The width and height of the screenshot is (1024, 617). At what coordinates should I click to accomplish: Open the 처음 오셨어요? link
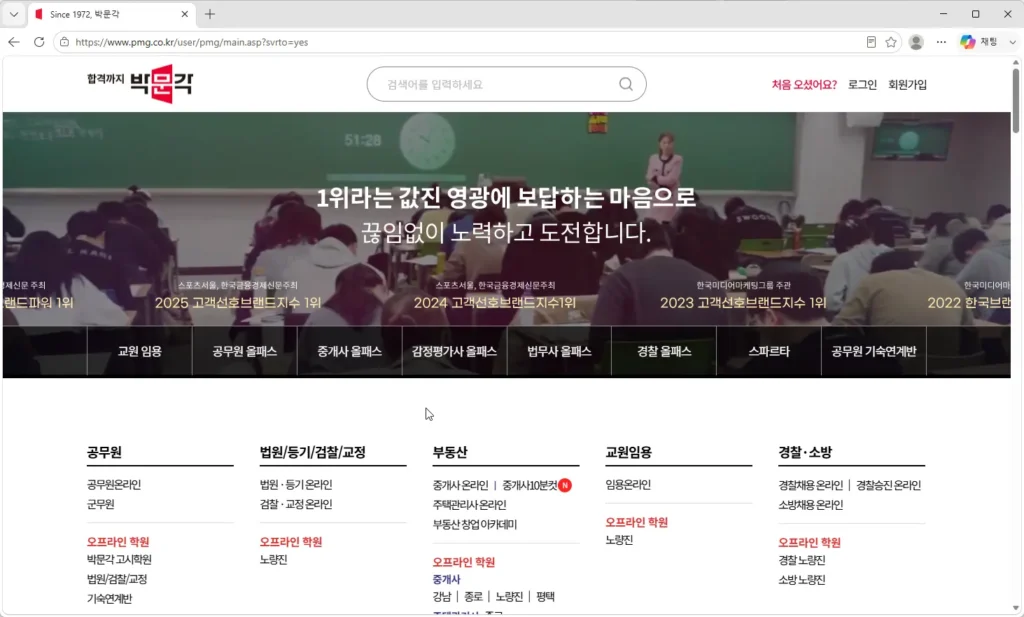[804, 84]
